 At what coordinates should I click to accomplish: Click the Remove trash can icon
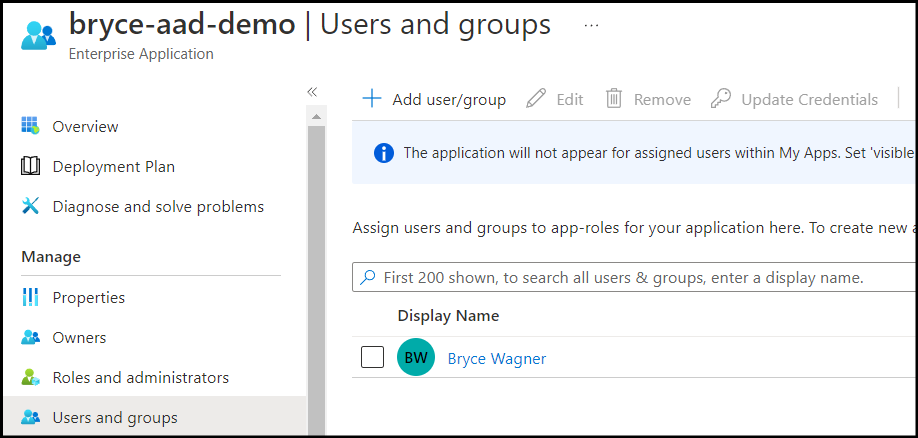[x=614, y=98]
